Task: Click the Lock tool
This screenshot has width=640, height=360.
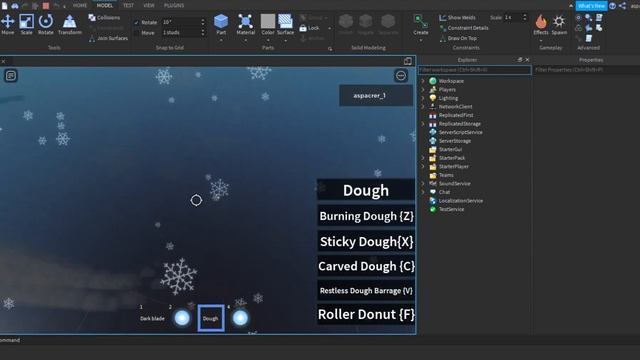Action: coord(310,28)
